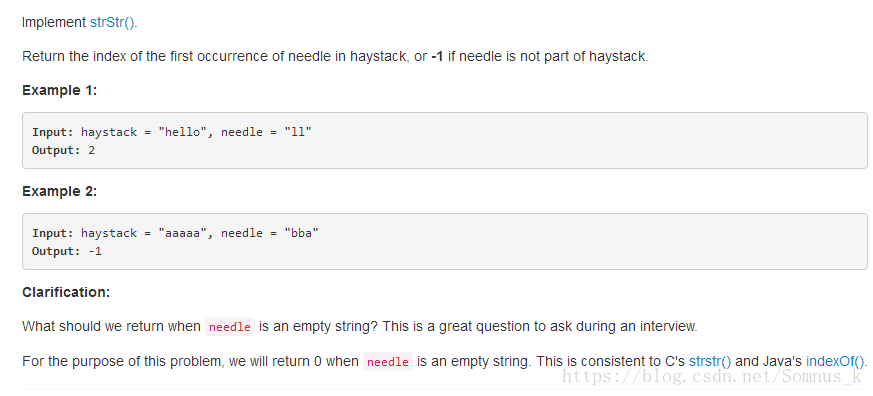Click the bold -1 in the description sentence
Screen dimensions: 873x396
click(437, 57)
